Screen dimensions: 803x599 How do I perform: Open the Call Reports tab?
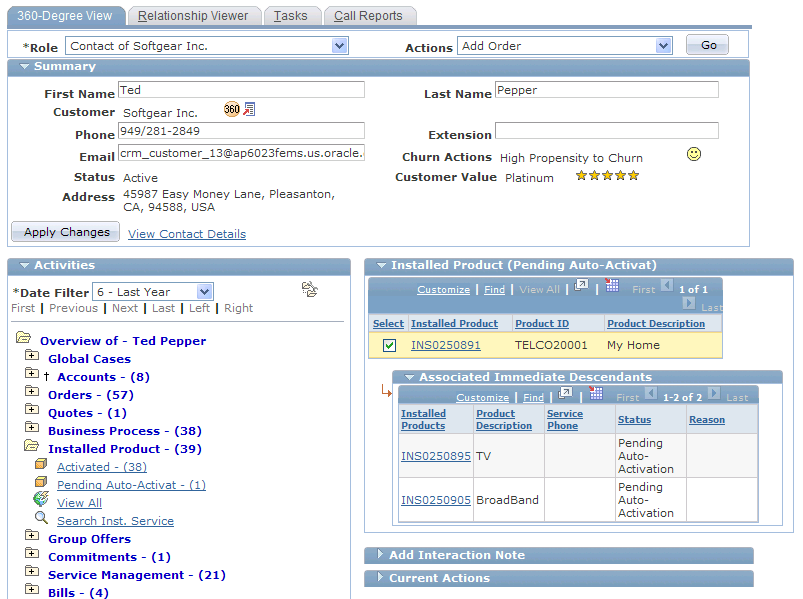[x=369, y=16]
